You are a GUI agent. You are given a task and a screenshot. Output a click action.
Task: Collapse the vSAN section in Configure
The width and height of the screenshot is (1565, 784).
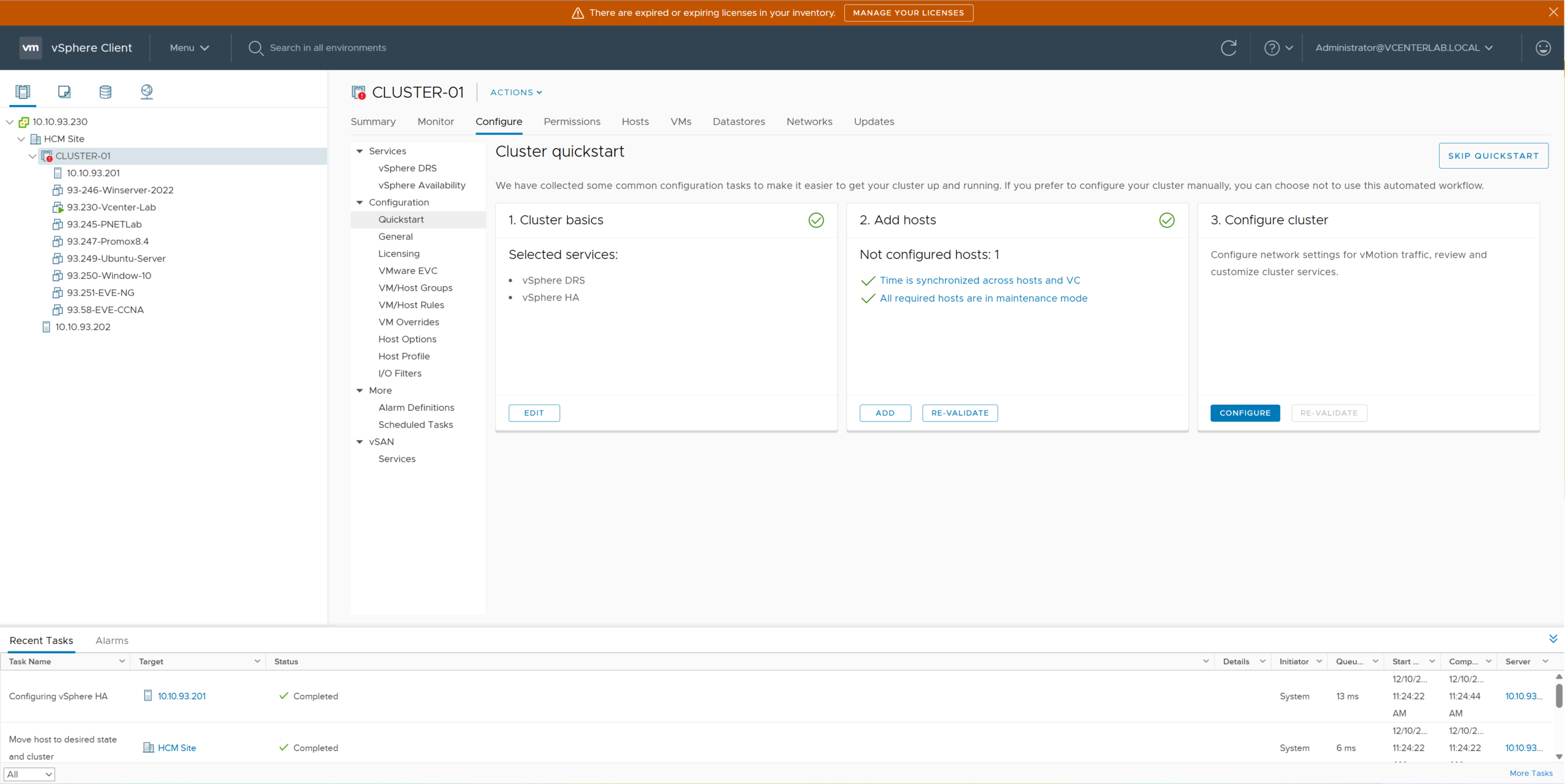(359, 441)
